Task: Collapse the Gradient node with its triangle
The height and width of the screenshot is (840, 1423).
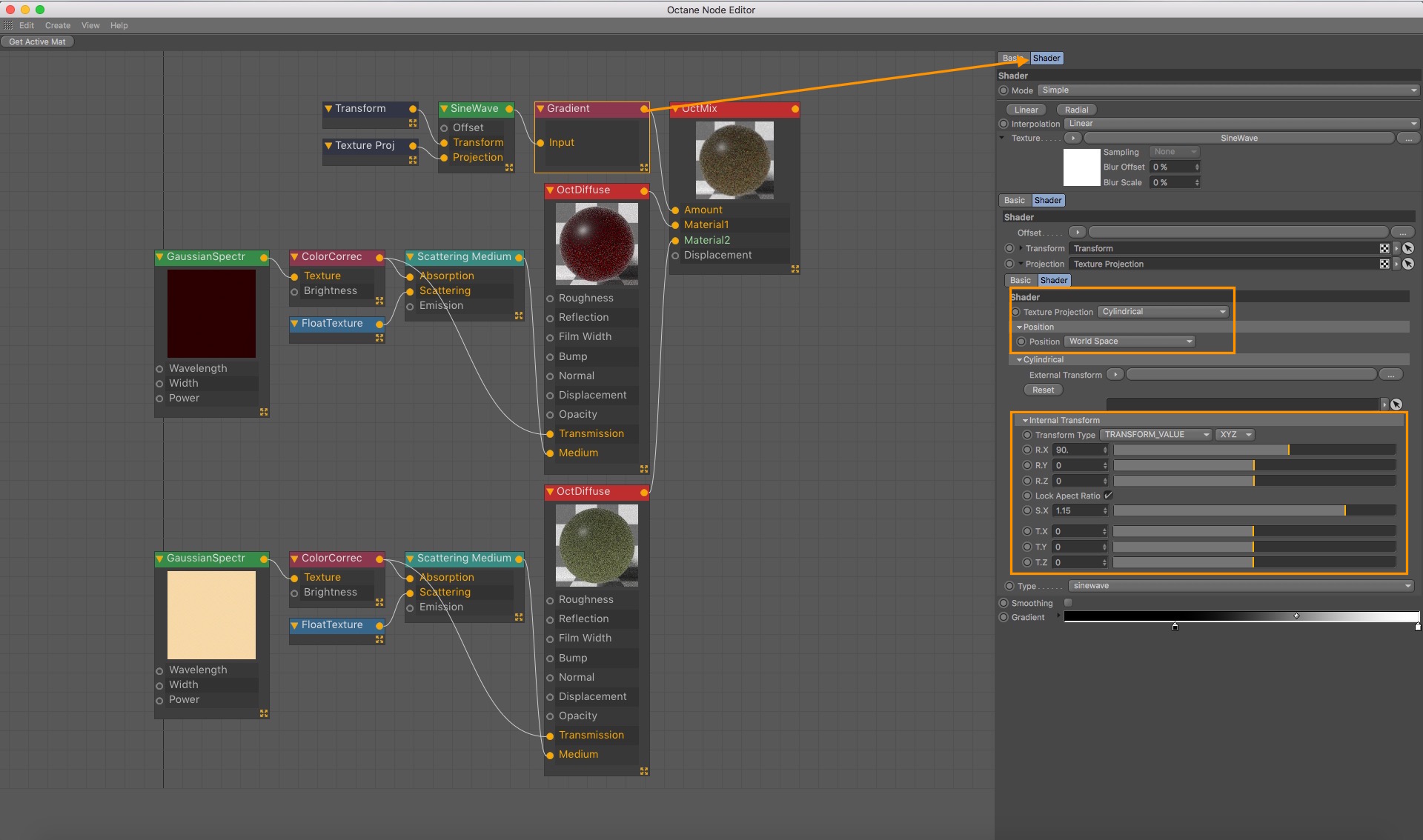Action: (540, 109)
